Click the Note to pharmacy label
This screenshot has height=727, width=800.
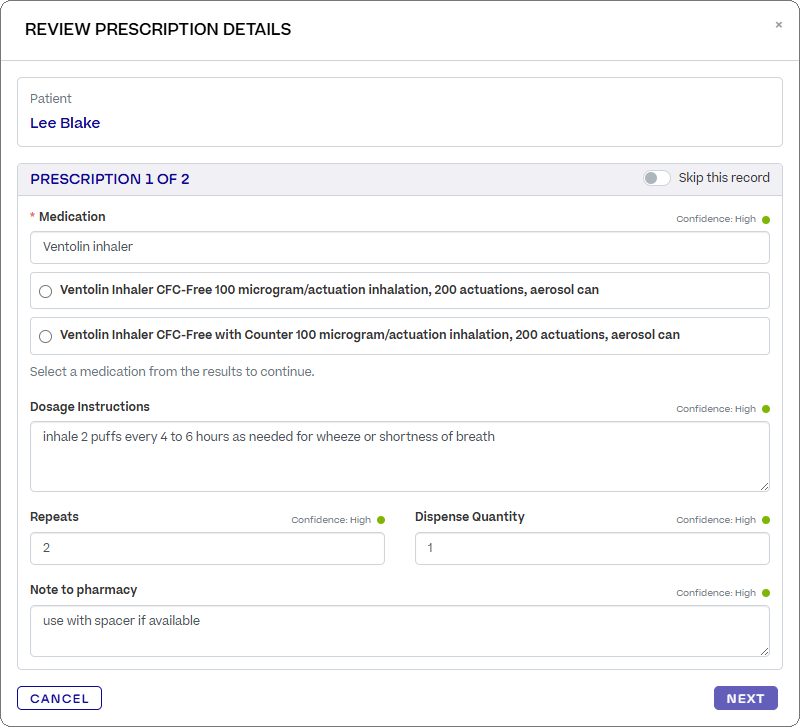84,590
